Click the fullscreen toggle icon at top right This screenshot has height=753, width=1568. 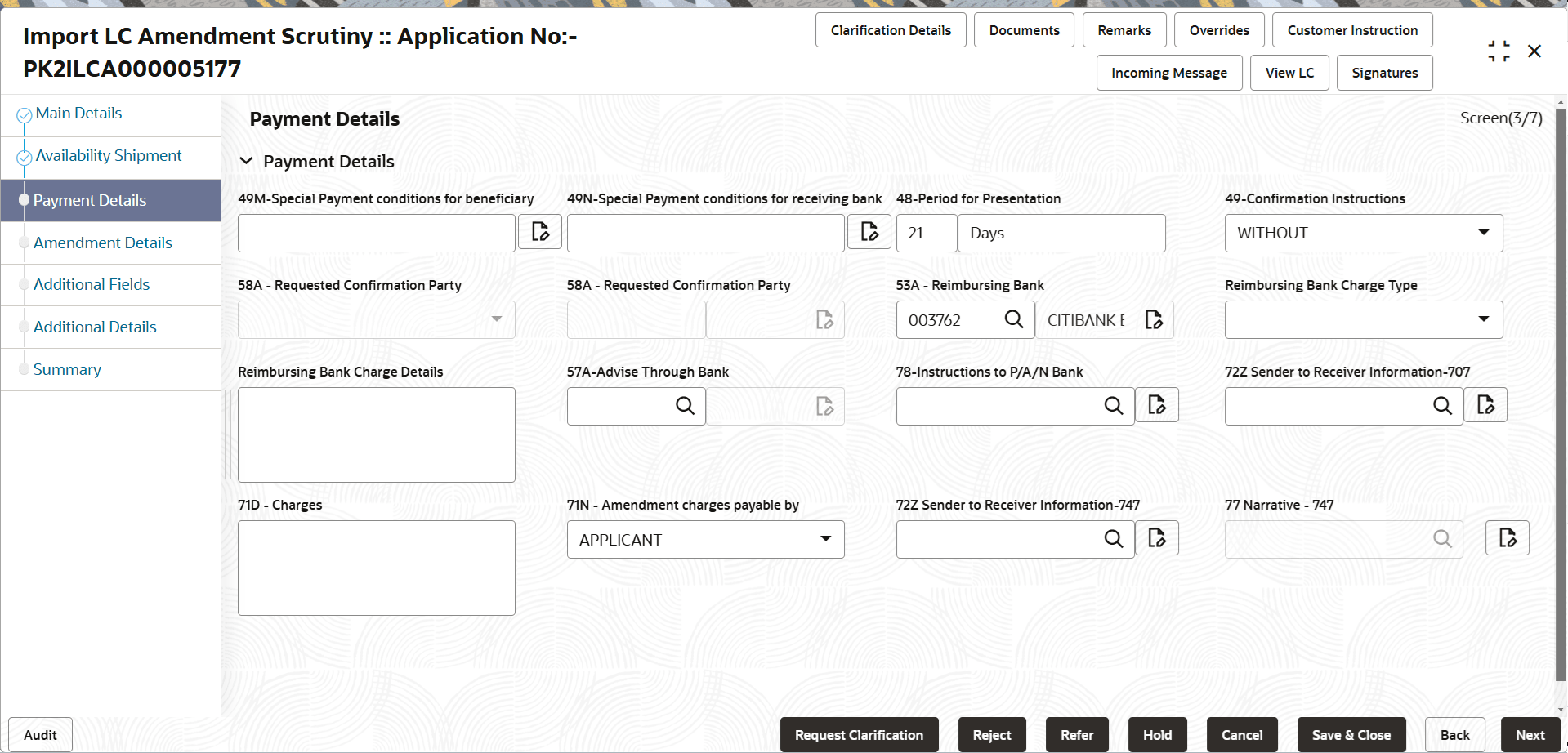pyautogui.click(x=1498, y=50)
